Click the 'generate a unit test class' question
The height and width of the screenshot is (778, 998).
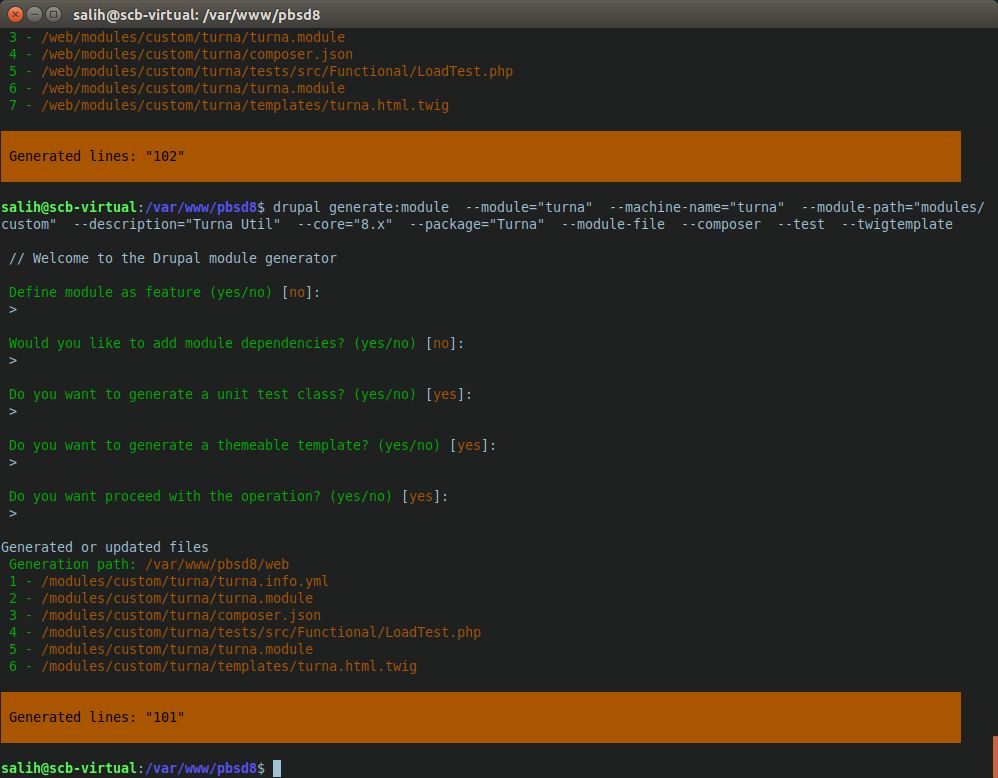coord(240,394)
